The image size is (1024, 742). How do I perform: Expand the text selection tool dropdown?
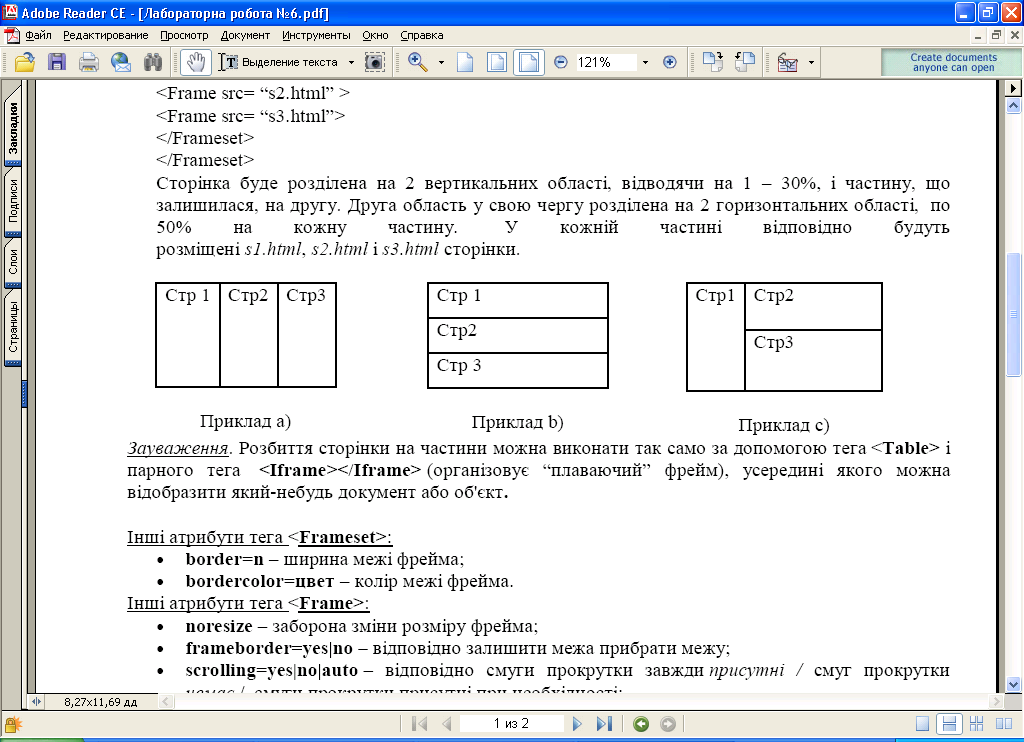(x=352, y=62)
